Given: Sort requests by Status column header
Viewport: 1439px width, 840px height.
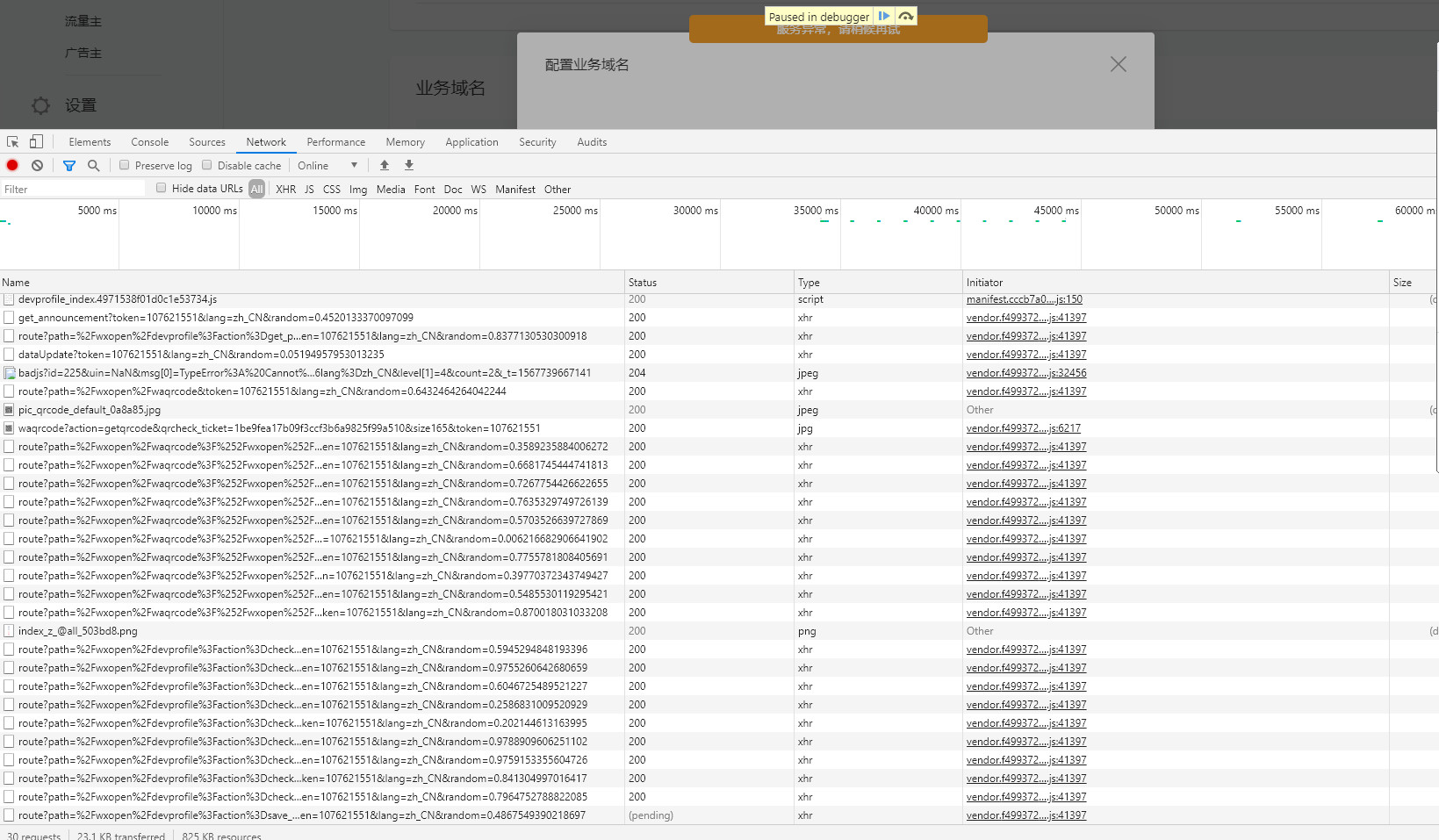Looking at the screenshot, I should pos(709,283).
